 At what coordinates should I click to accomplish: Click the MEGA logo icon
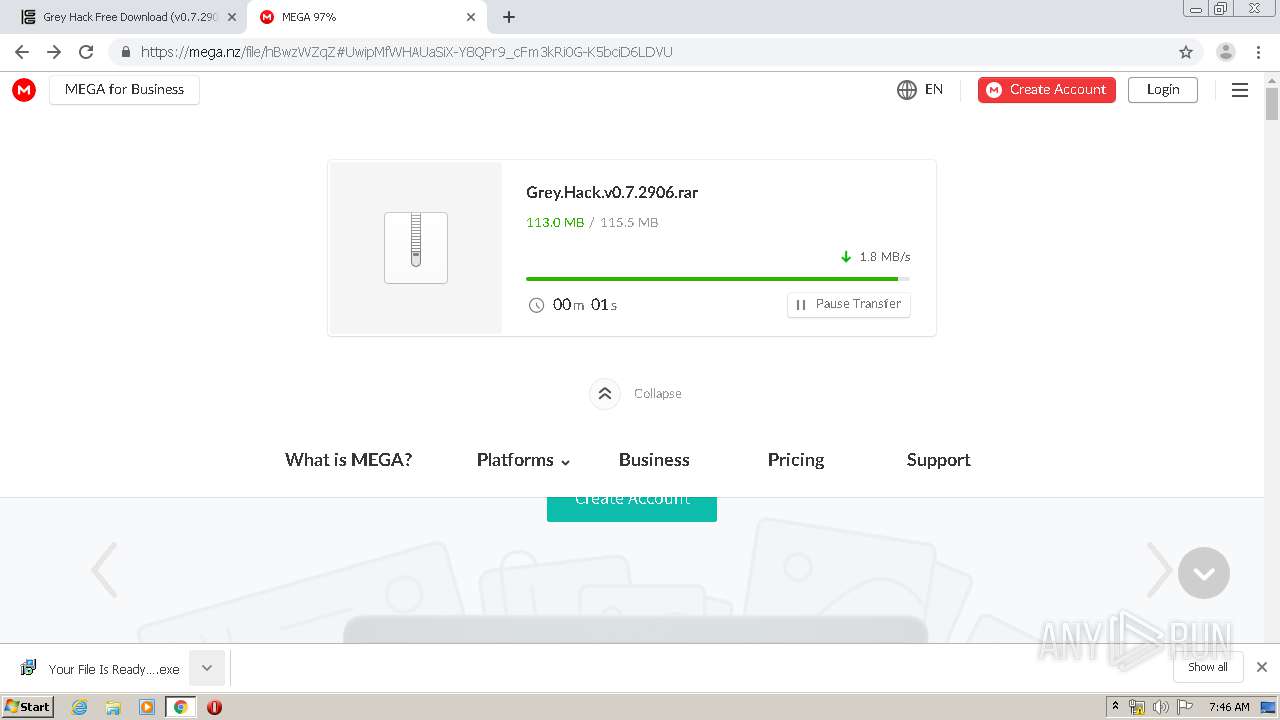pos(24,90)
